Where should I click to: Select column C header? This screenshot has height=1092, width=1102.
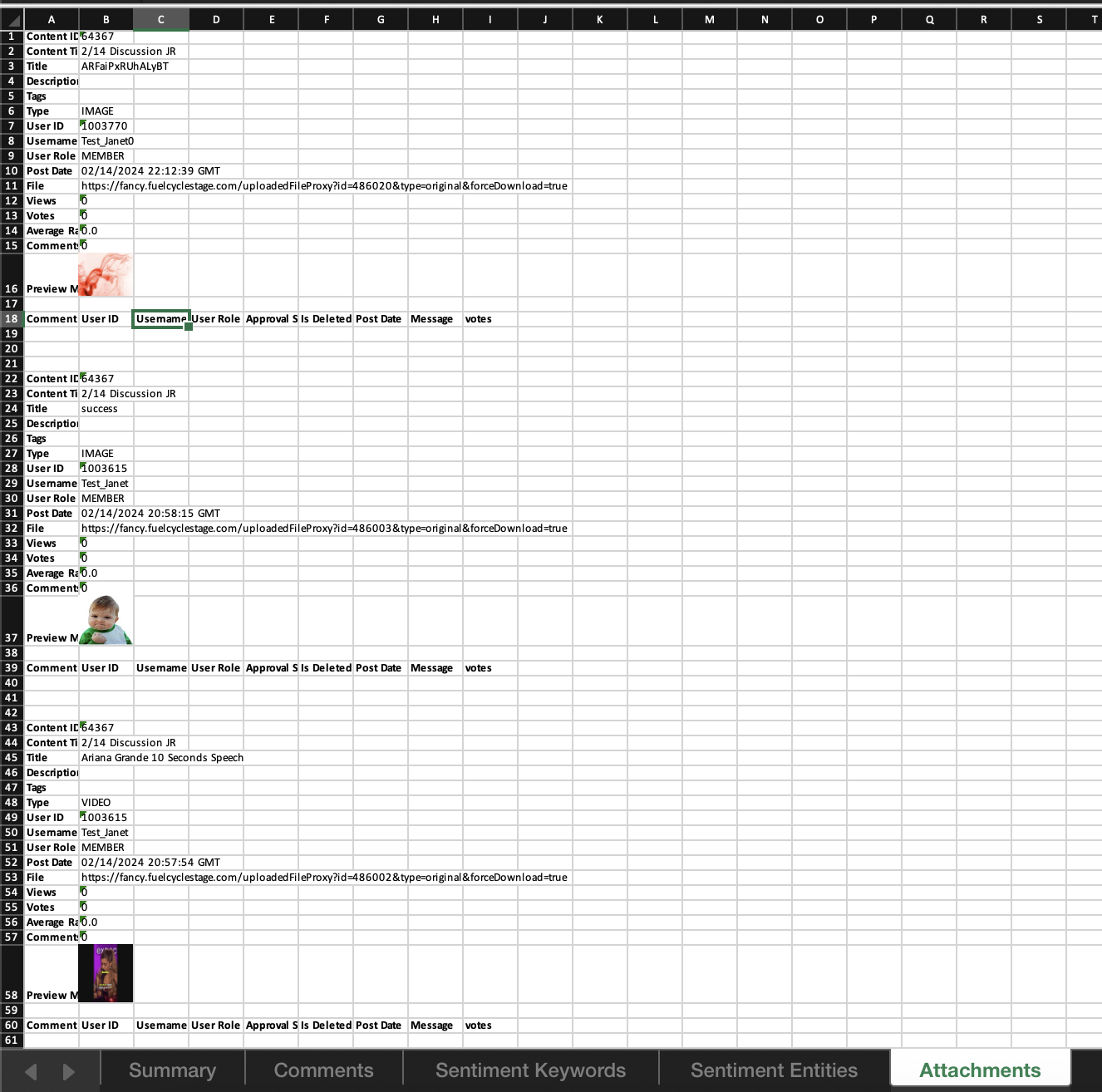pos(161,19)
